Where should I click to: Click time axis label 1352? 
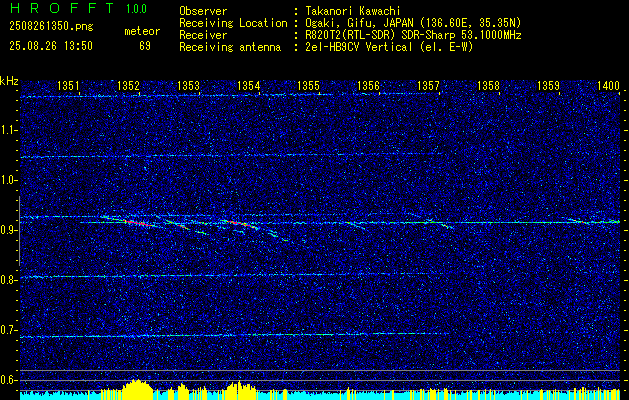coord(128,85)
